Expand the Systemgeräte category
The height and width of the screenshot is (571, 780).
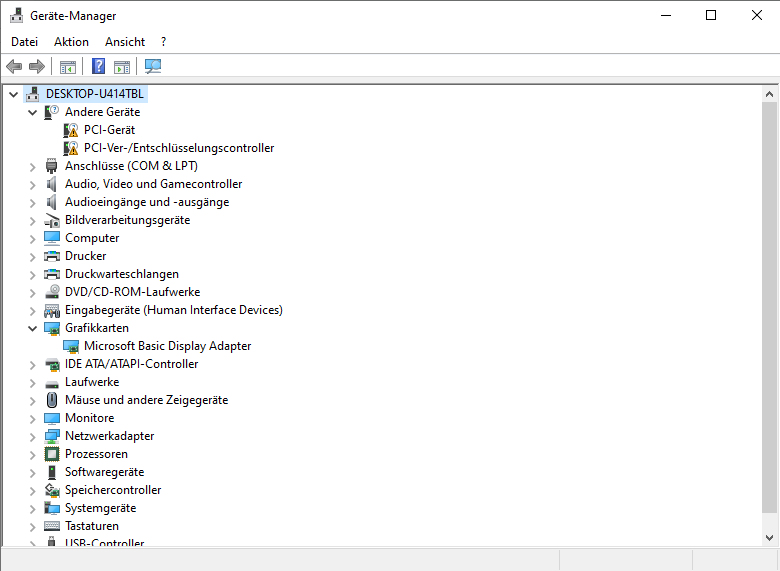(x=32, y=509)
